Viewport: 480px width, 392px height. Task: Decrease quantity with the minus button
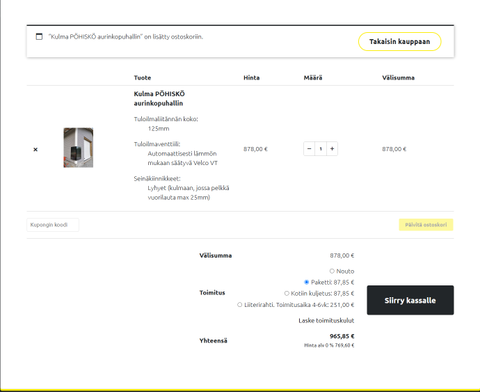[309, 149]
